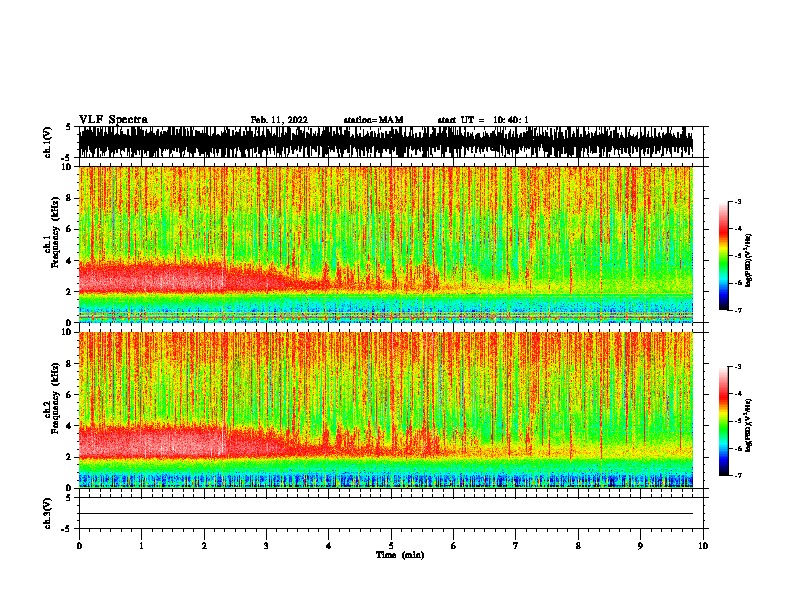Click the "ch.3(V)" axis label
Image resolution: width=792 pixels, height=612 pixels.
click(x=47, y=513)
